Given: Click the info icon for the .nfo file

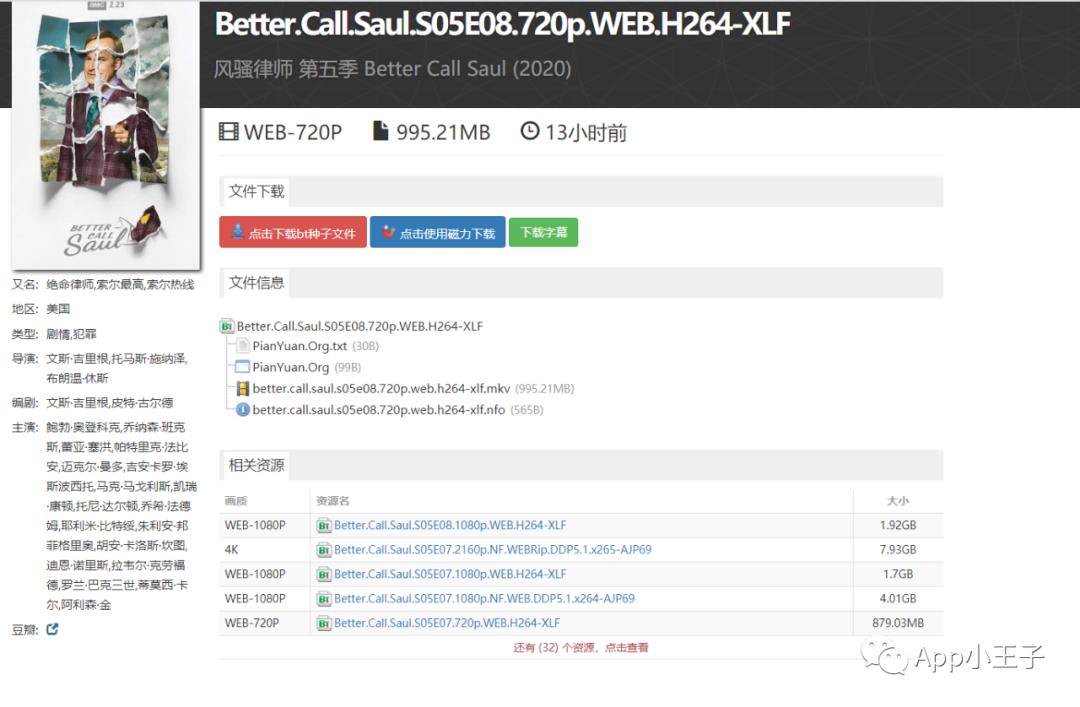Looking at the screenshot, I should (x=242, y=409).
